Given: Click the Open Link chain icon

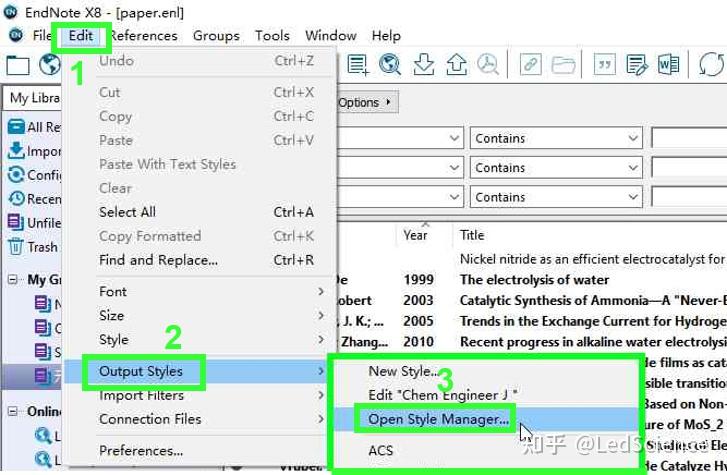Looking at the screenshot, I should point(531,64).
